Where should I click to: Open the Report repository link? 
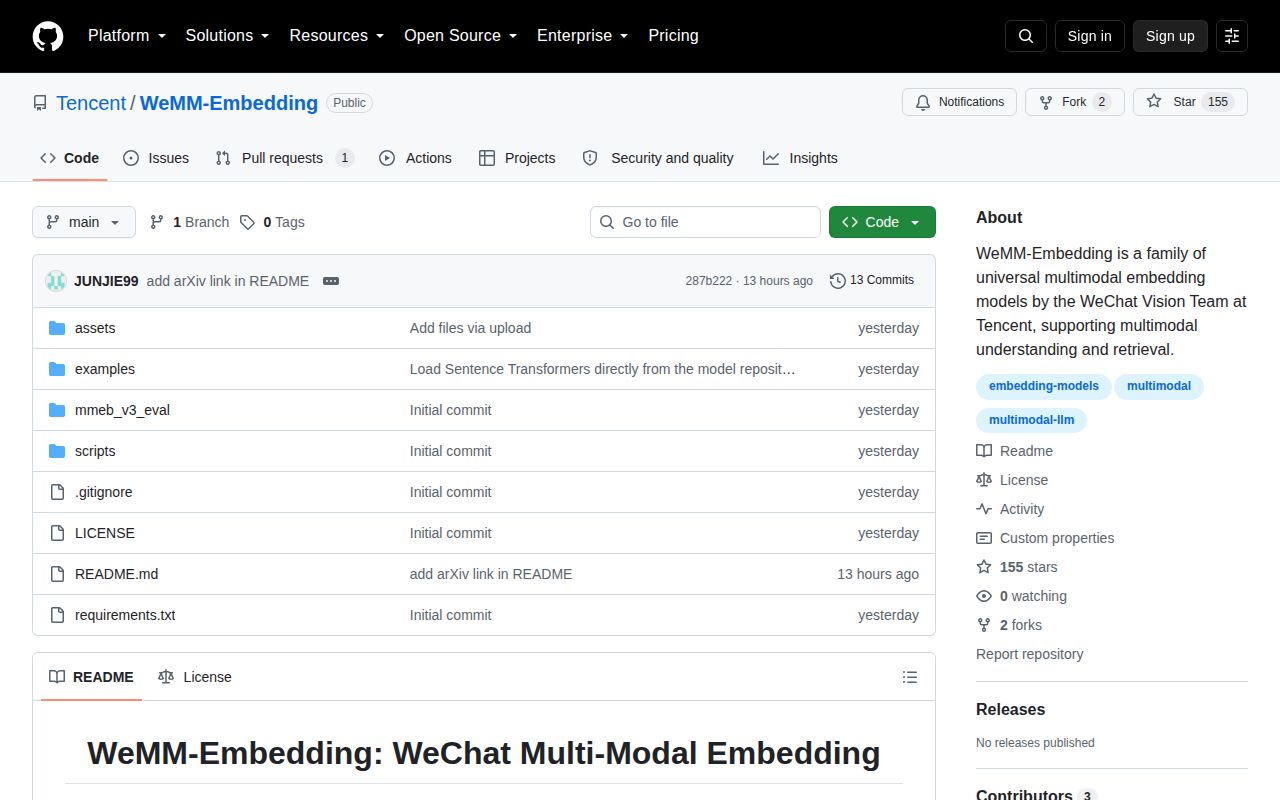(x=1029, y=654)
